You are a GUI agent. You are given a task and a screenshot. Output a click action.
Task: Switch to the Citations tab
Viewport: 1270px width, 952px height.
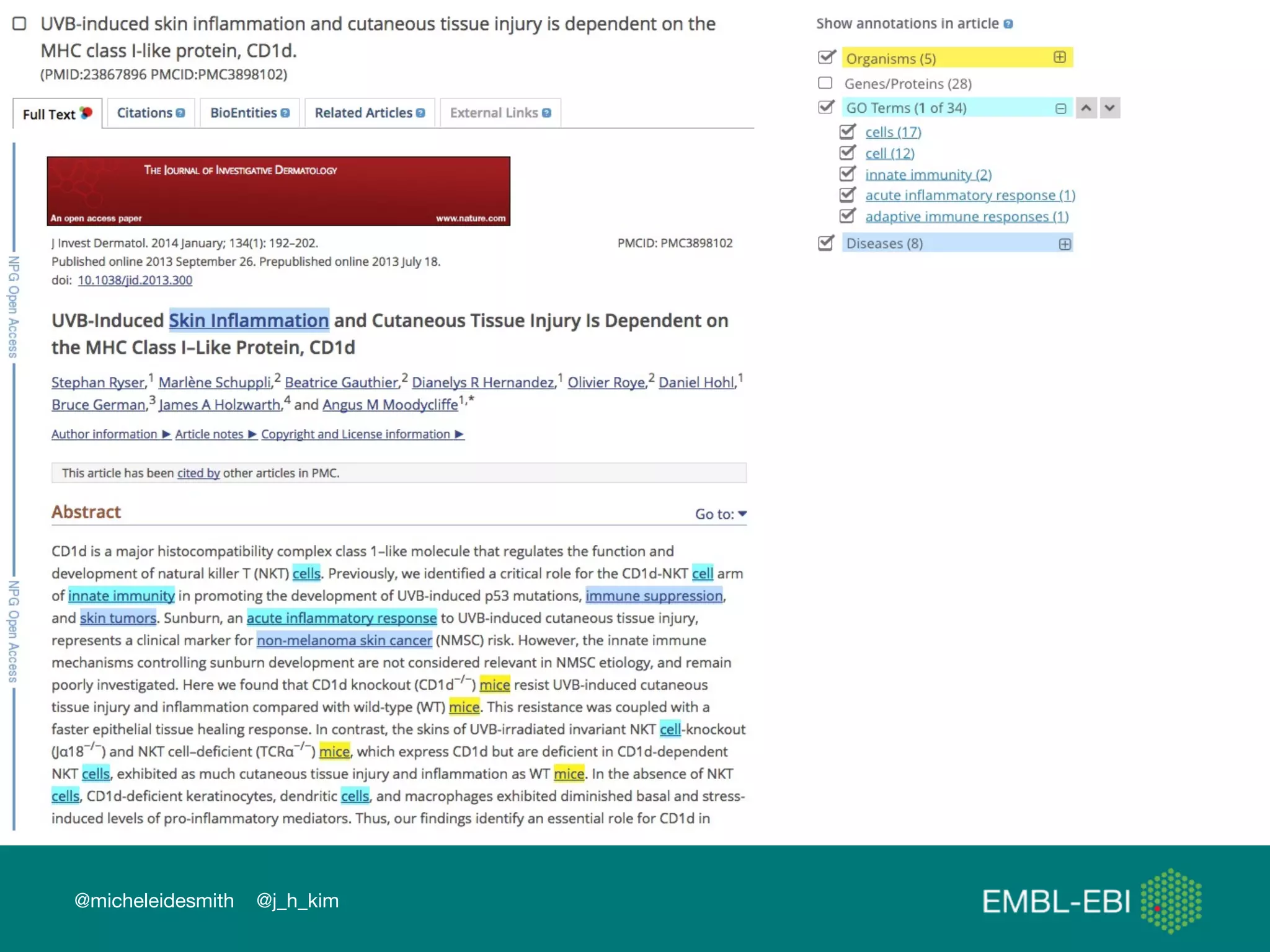coord(144,113)
